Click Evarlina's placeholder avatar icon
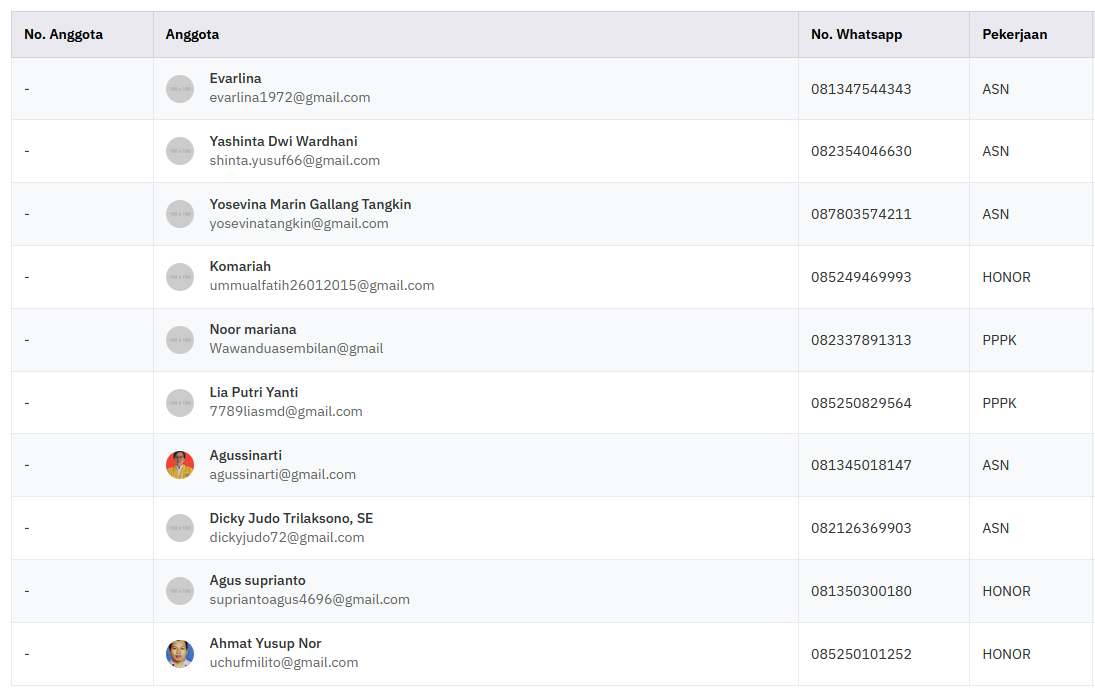 (180, 89)
